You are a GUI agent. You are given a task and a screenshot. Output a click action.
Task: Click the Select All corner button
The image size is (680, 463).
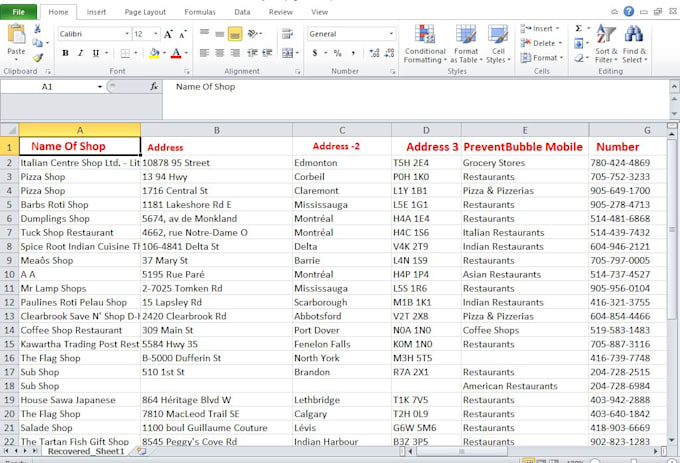[9, 130]
